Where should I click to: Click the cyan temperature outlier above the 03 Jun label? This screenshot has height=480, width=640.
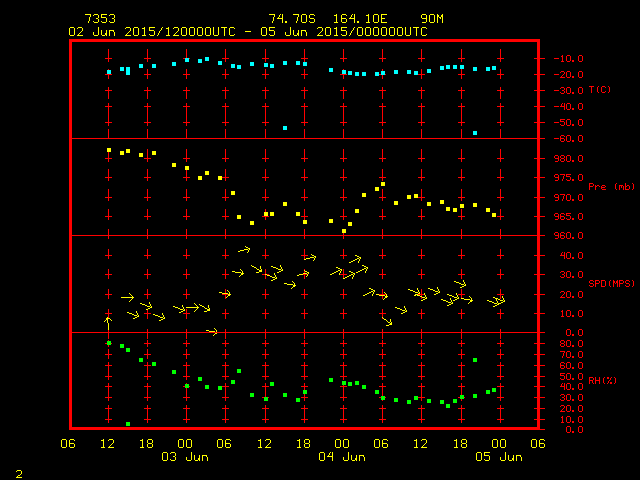[x=285, y=128]
